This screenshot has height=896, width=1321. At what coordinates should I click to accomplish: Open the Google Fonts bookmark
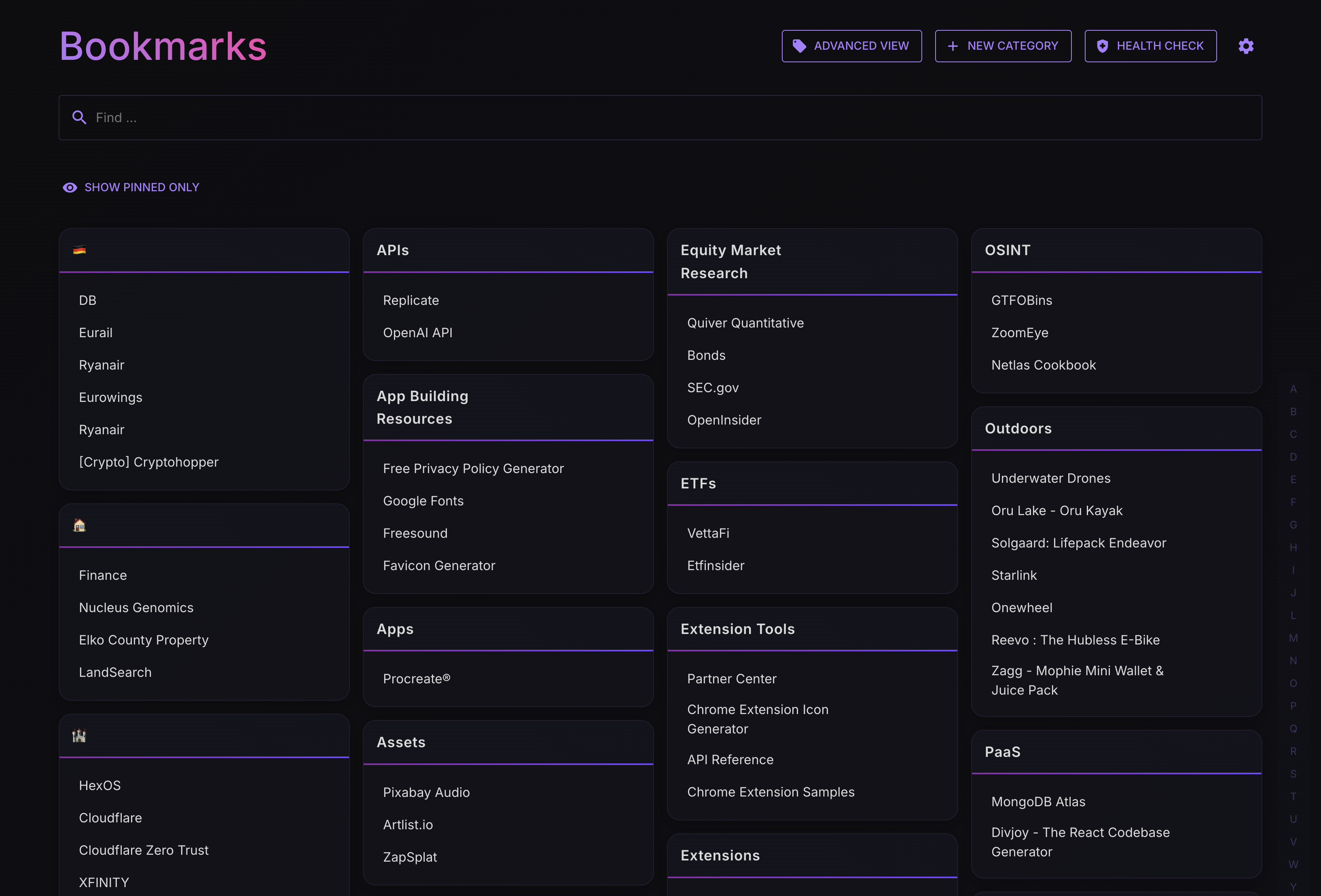point(423,501)
